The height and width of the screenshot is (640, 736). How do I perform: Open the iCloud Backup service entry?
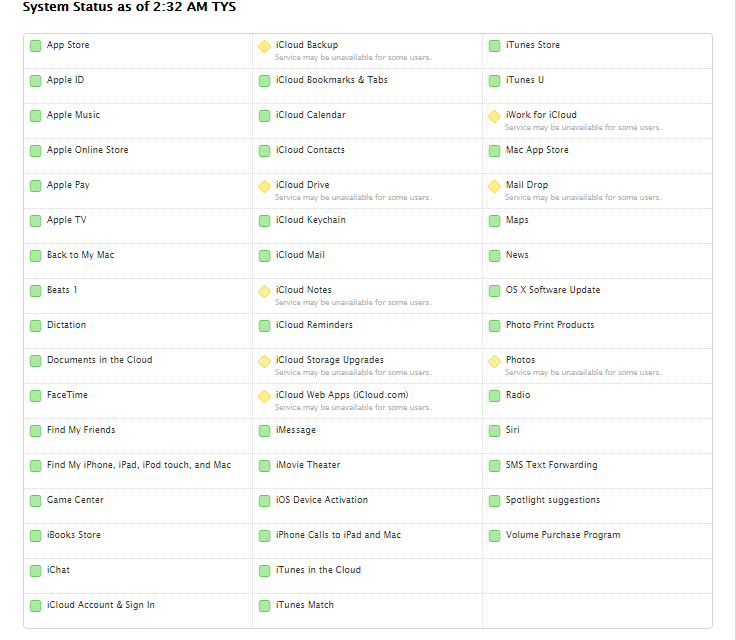click(x=307, y=45)
